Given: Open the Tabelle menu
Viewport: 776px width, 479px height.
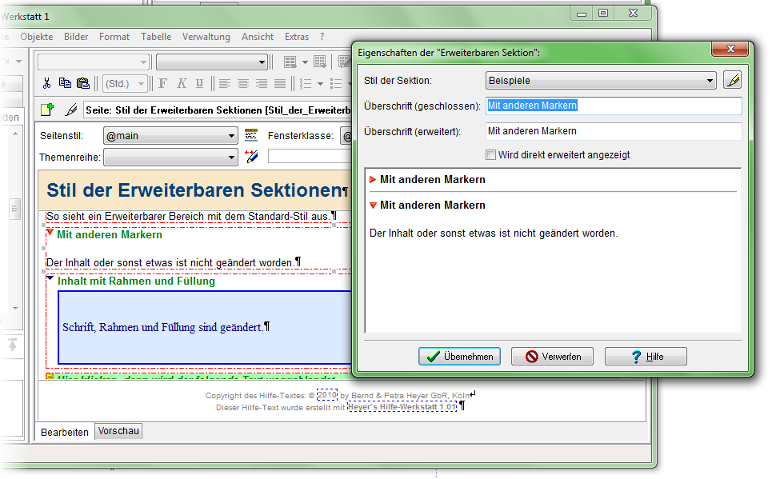Looking at the screenshot, I should (x=156, y=37).
